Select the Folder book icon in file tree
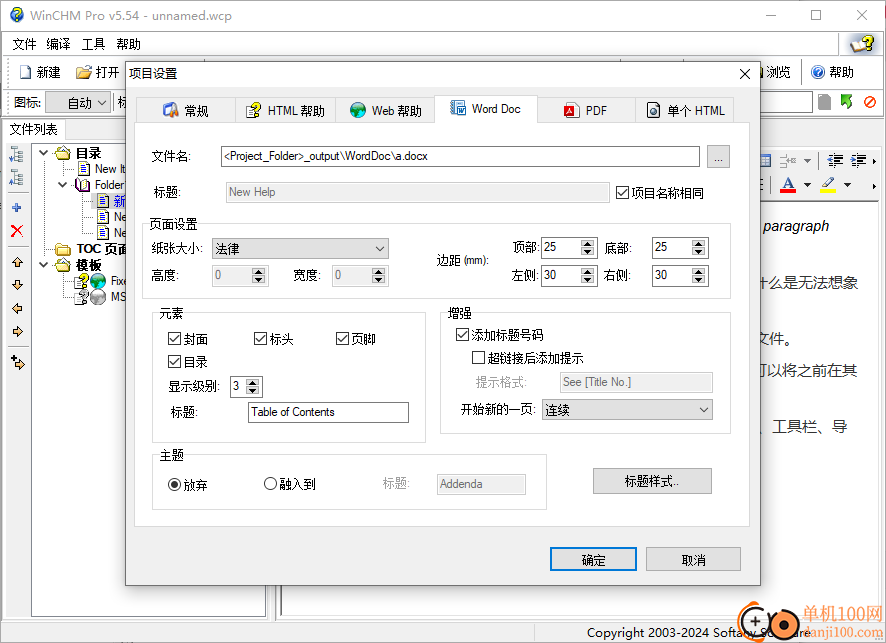 click(x=82, y=185)
